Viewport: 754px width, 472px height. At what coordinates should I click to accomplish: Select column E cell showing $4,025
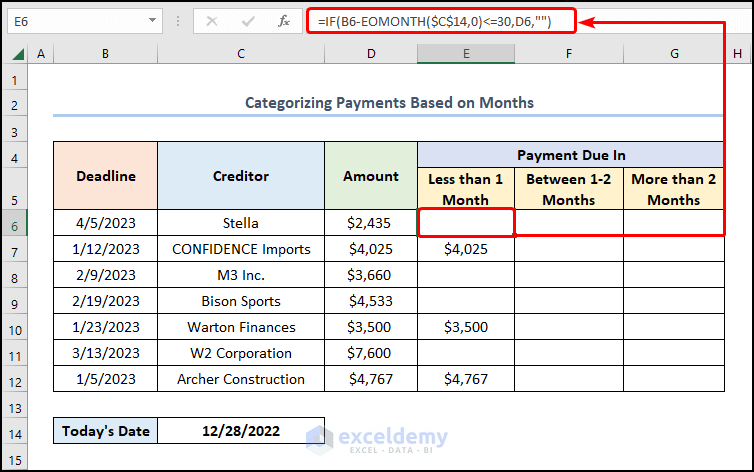tap(466, 248)
